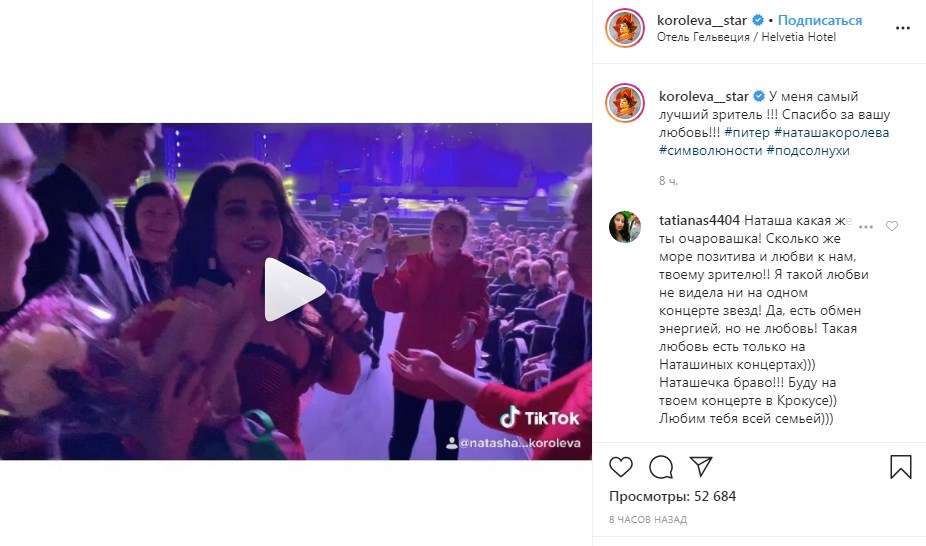Open hashtag #питер
926x546 pixels.
(x=746, y=133)
